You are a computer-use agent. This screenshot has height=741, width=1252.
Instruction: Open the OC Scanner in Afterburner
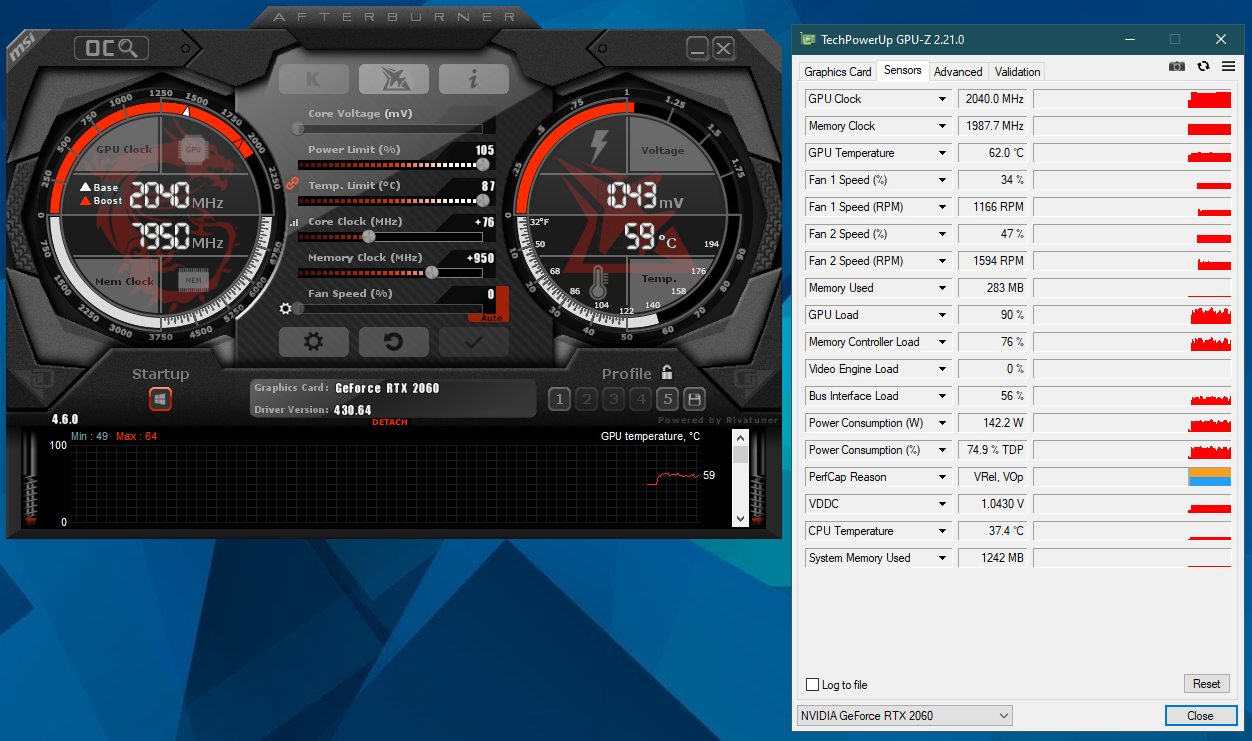(x=111, y=47)
